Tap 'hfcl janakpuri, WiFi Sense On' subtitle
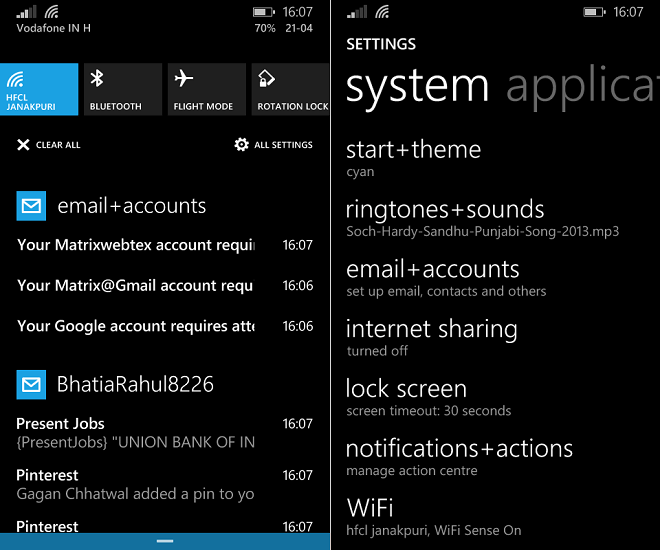Viewport: 660px width, 550px height. (434, 530)
